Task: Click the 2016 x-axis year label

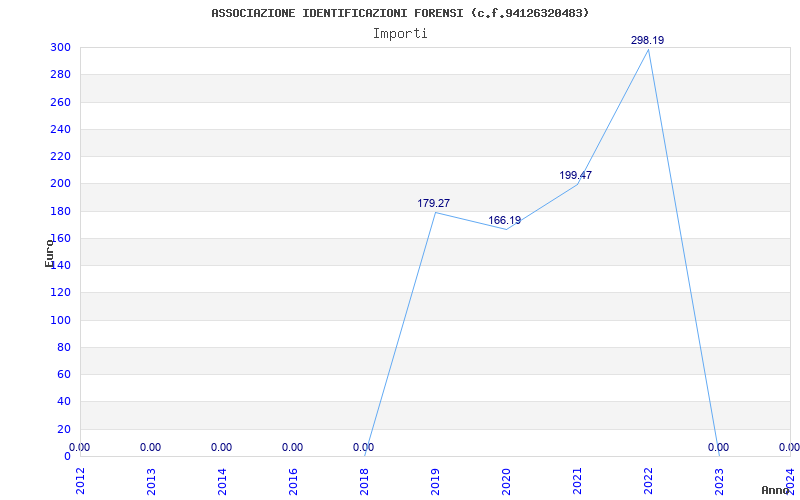Action: click(293, 481)
